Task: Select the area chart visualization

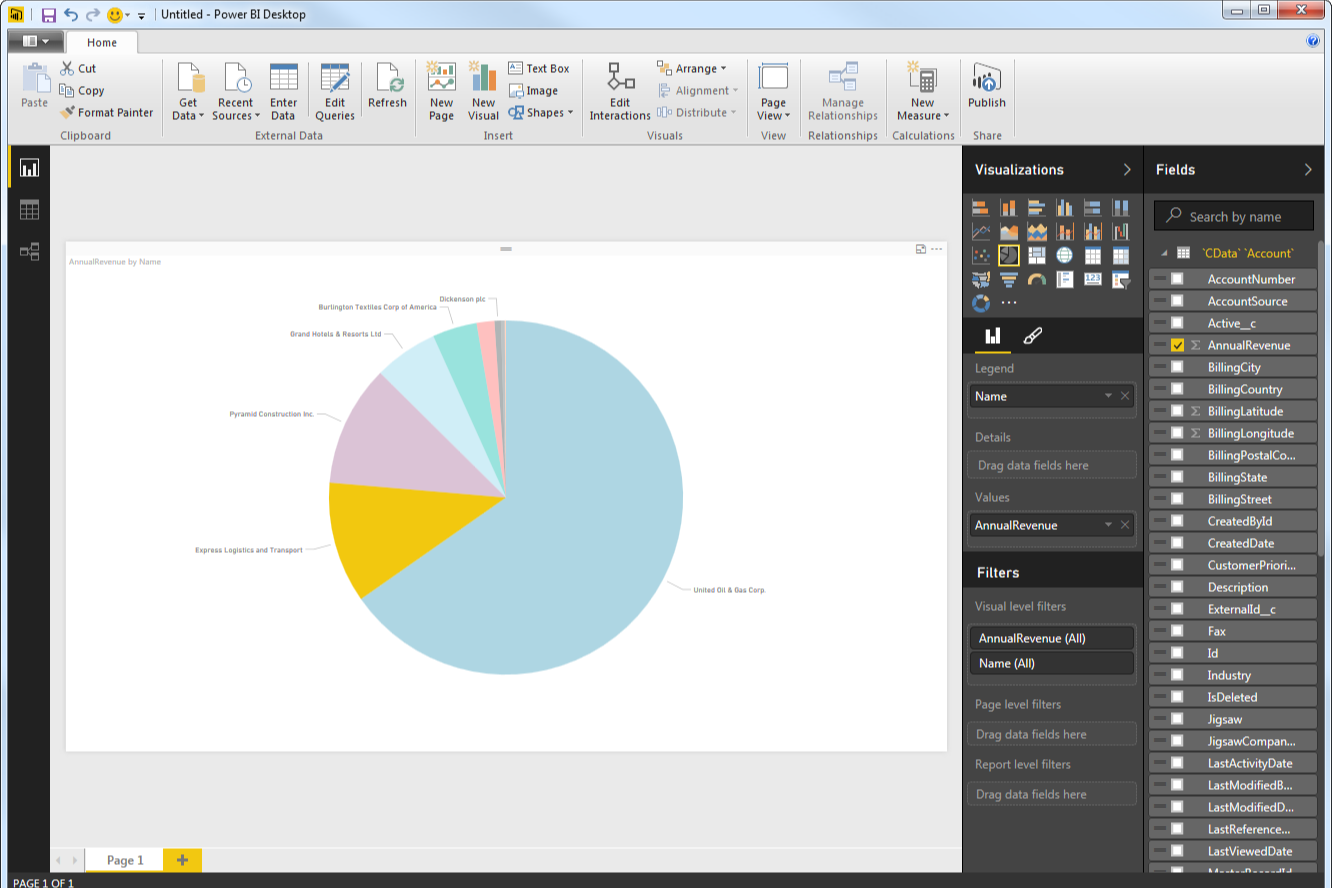Action: 1009,232
